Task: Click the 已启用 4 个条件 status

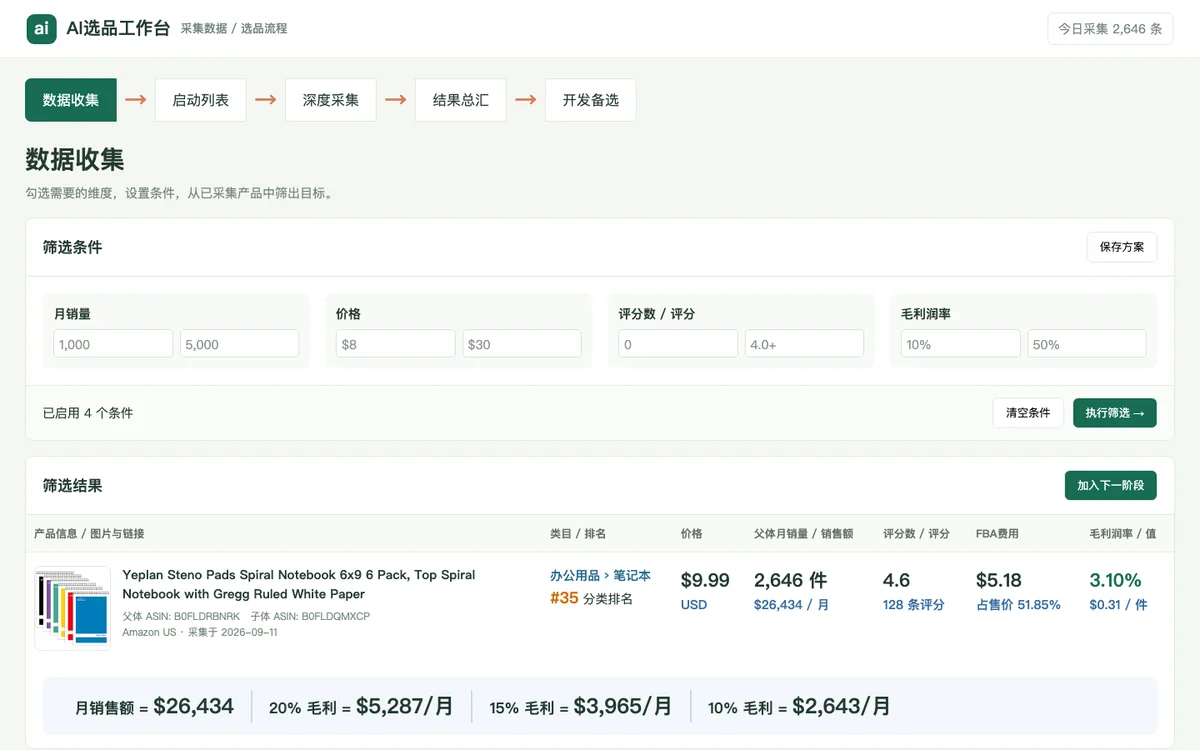Action: coord(88,413)
